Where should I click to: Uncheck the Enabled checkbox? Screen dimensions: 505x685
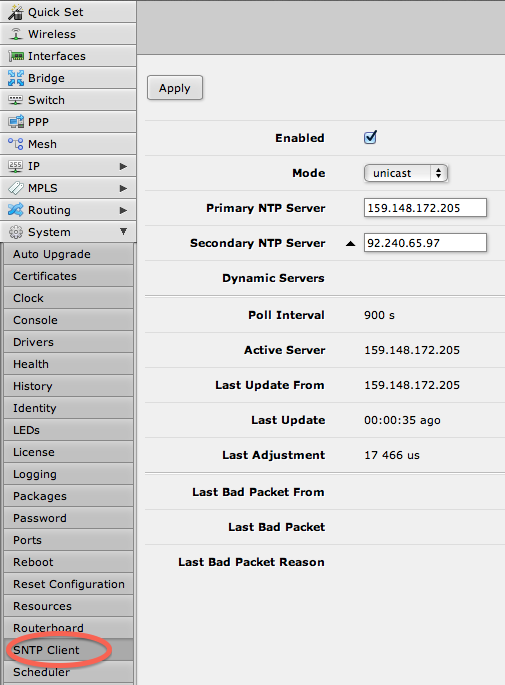(370, 138)
